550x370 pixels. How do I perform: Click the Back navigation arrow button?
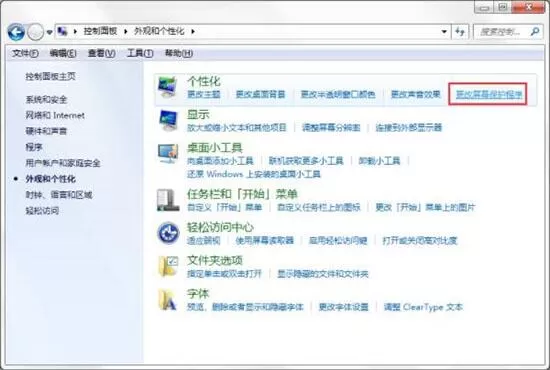(16, 32)
